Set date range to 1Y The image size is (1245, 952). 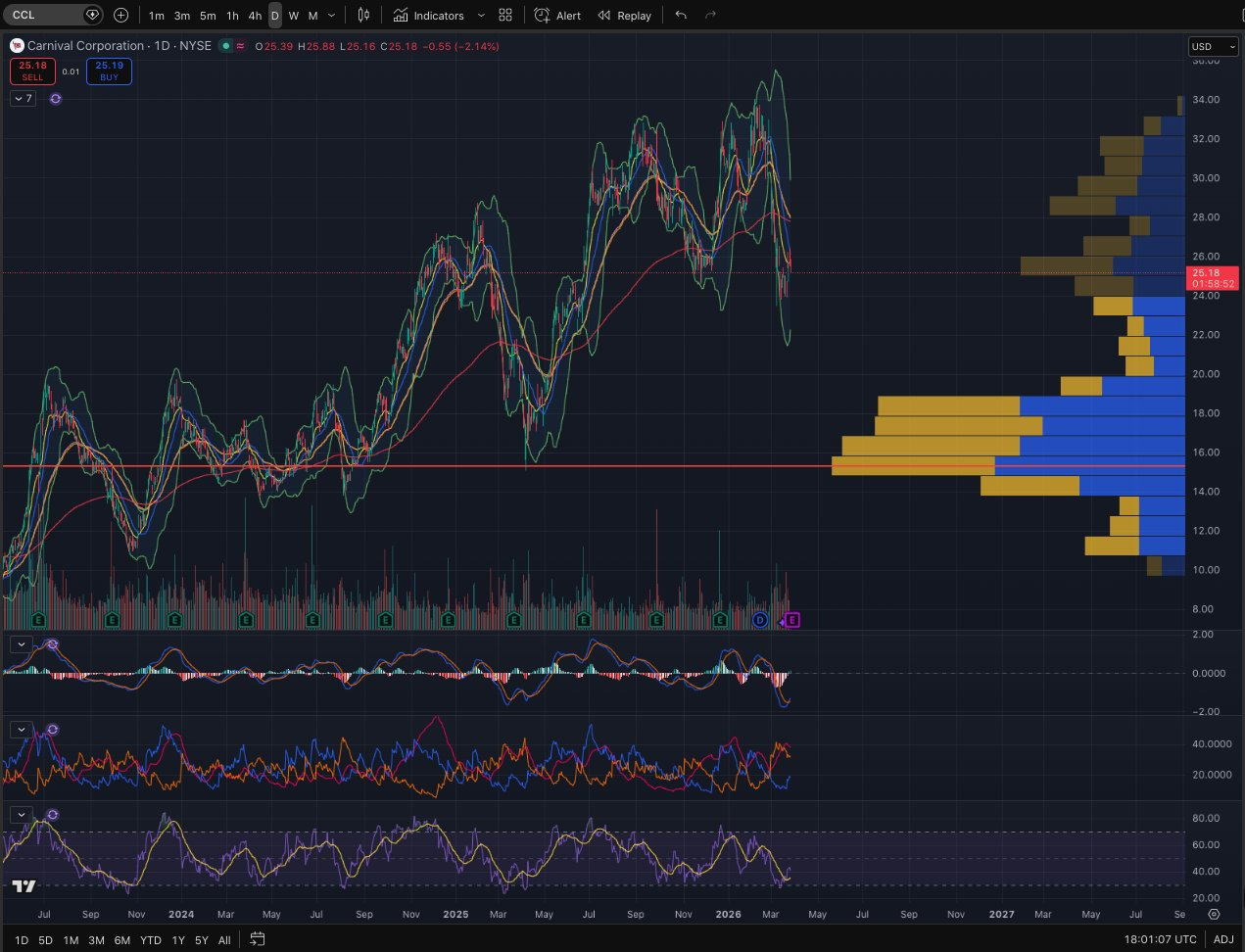click(x=178, y=940)
